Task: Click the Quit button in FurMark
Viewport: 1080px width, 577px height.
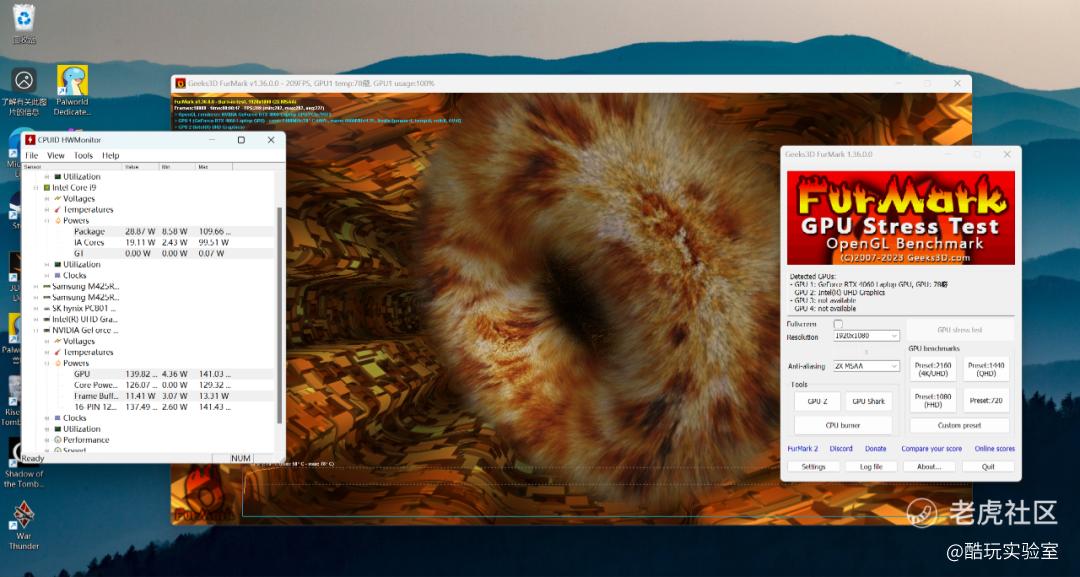Action: 988,467
